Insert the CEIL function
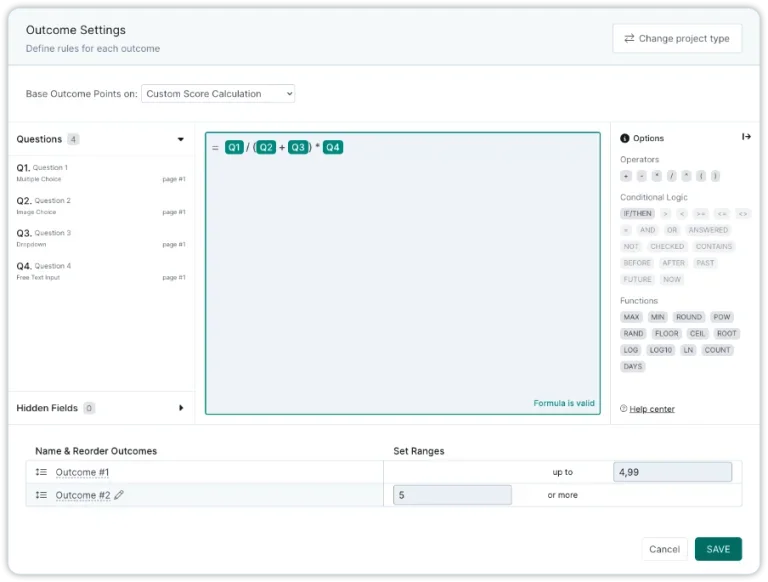 point(697,334)
